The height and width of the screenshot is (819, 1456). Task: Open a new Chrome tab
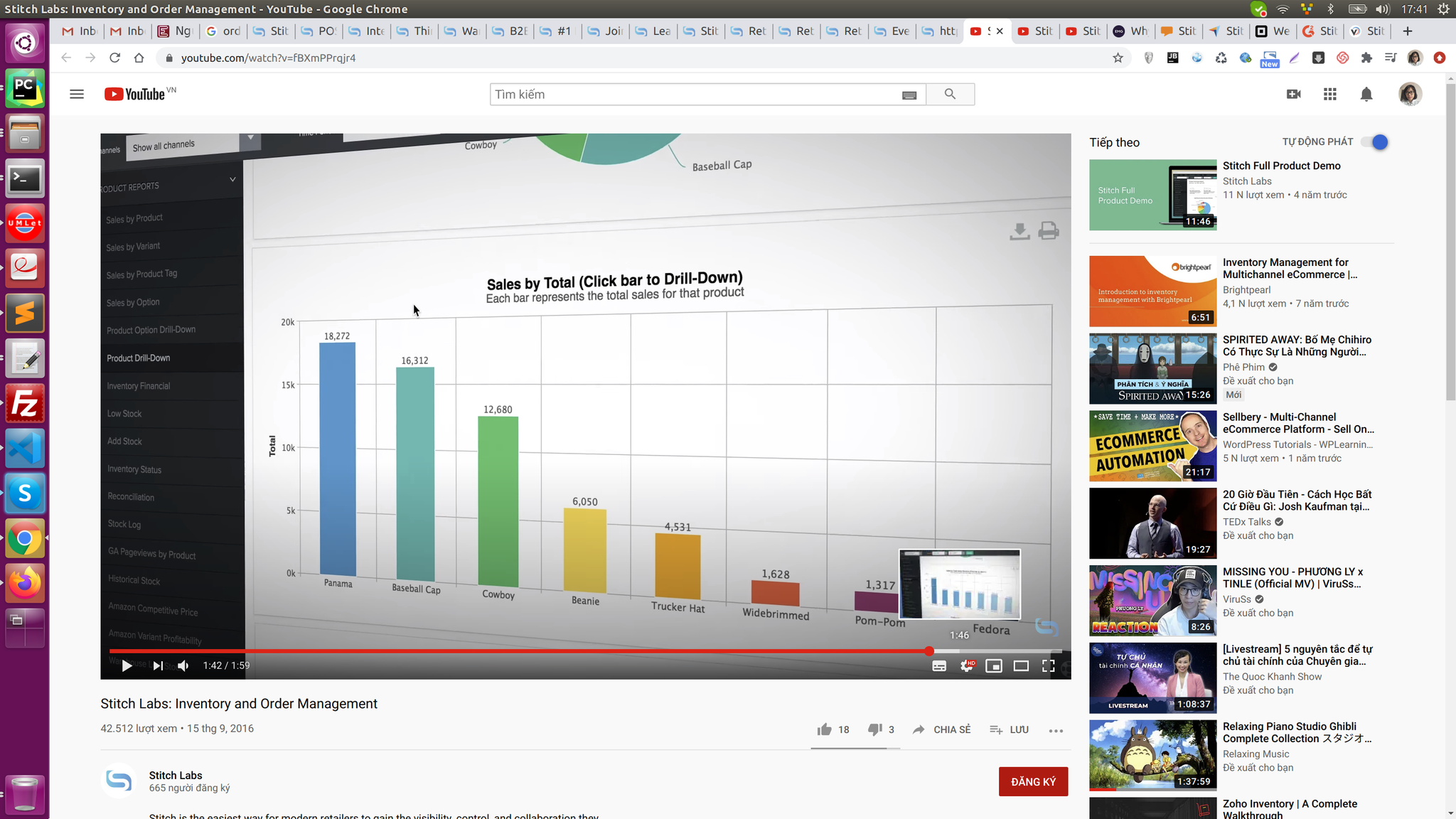(1408, 31)
